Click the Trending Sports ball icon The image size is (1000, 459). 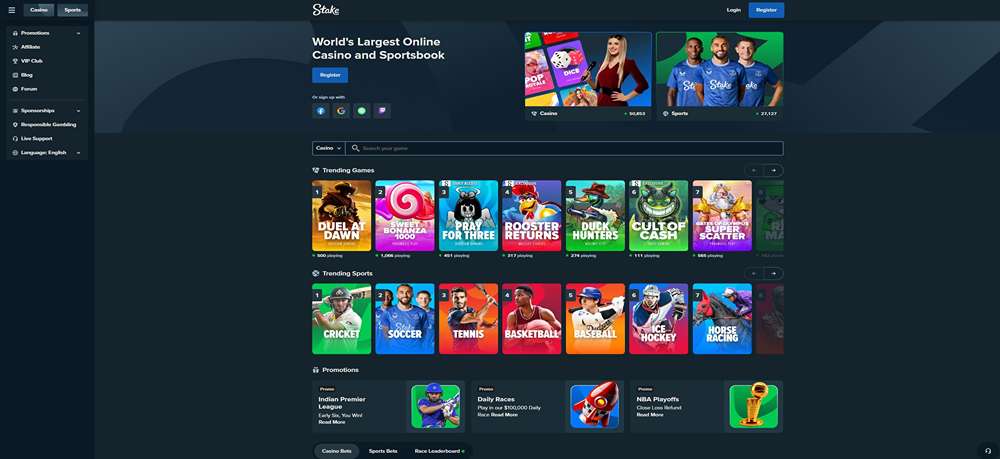[316, 273]
